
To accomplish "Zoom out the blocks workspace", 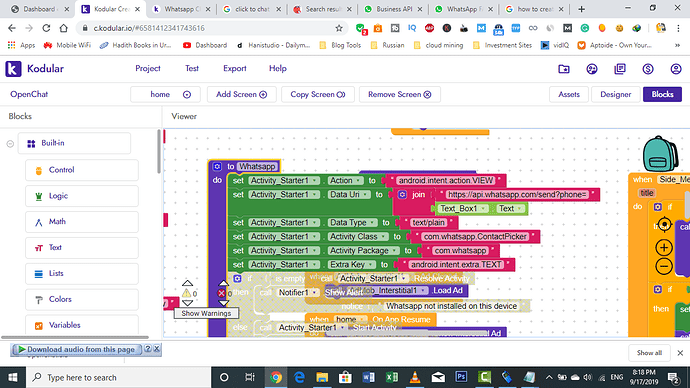I will click(664, 266).
